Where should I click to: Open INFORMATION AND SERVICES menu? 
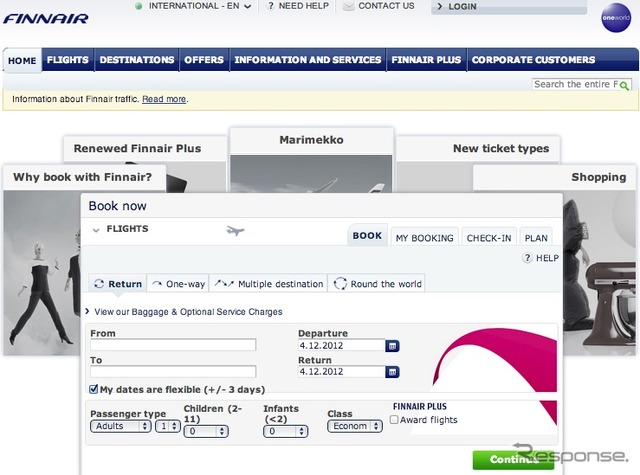coord(308,60)
